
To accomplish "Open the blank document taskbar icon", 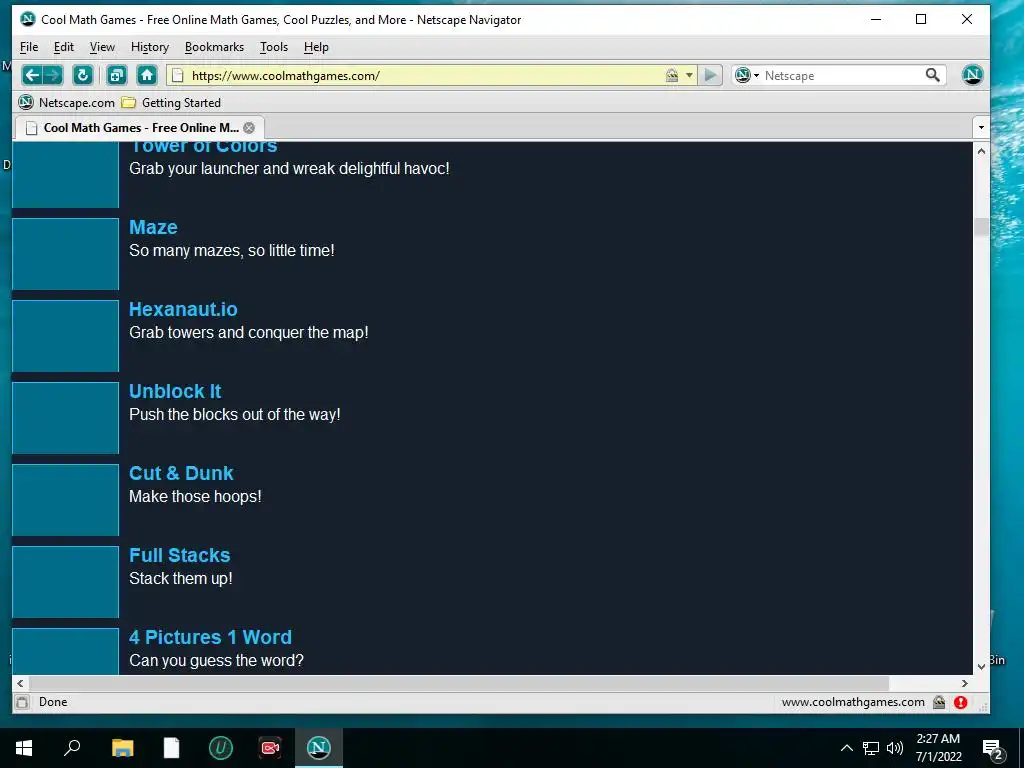I will coord(171,748).
